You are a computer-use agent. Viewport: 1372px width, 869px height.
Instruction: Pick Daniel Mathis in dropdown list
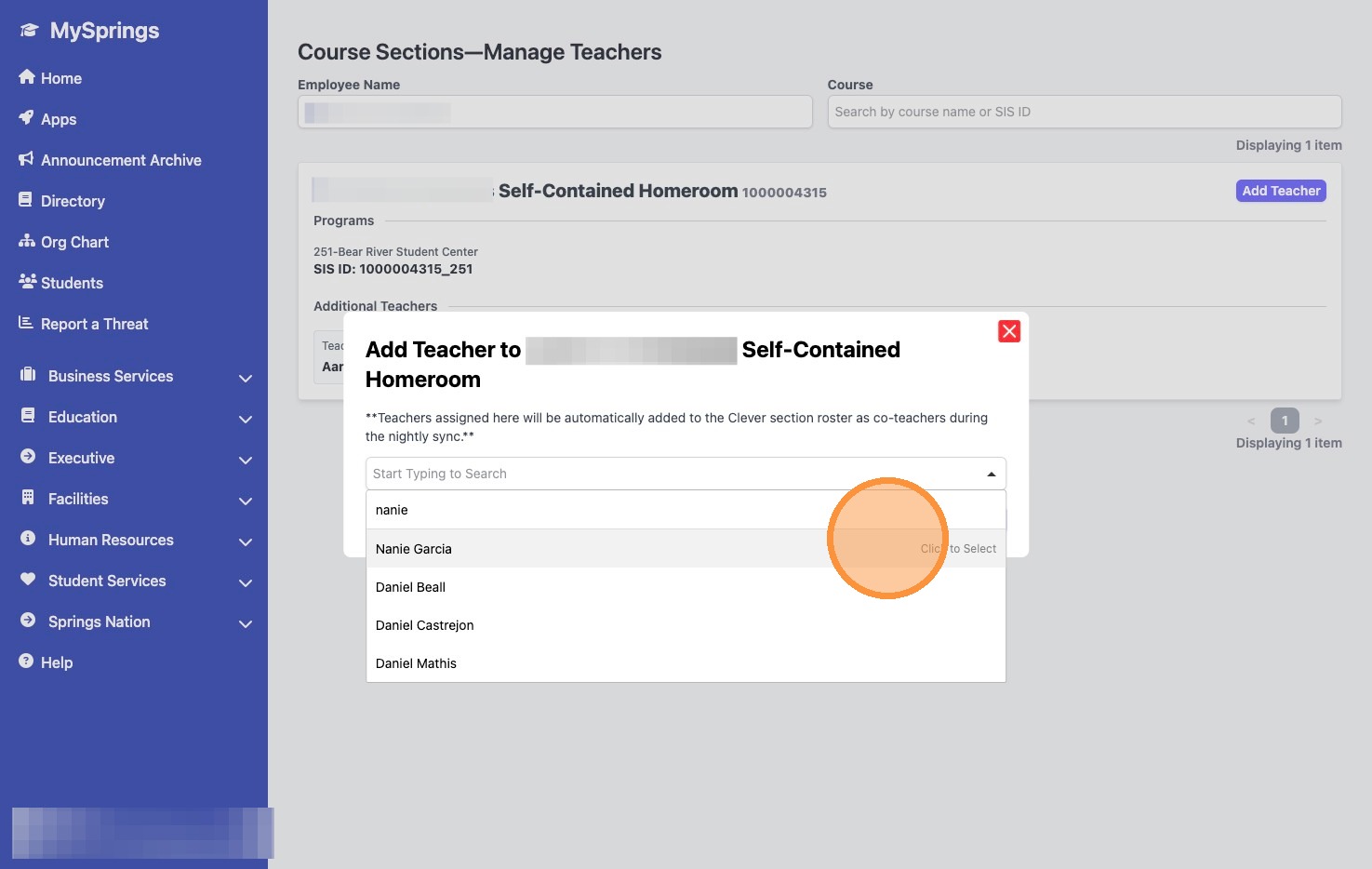417,663
